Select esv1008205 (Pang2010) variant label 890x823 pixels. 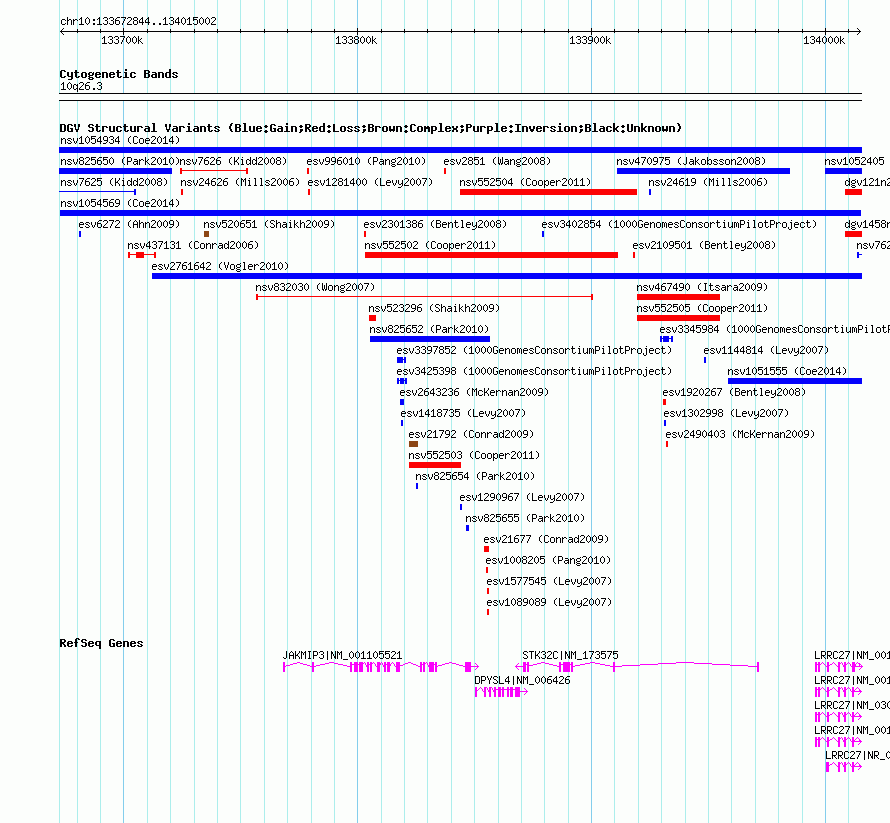548,560
